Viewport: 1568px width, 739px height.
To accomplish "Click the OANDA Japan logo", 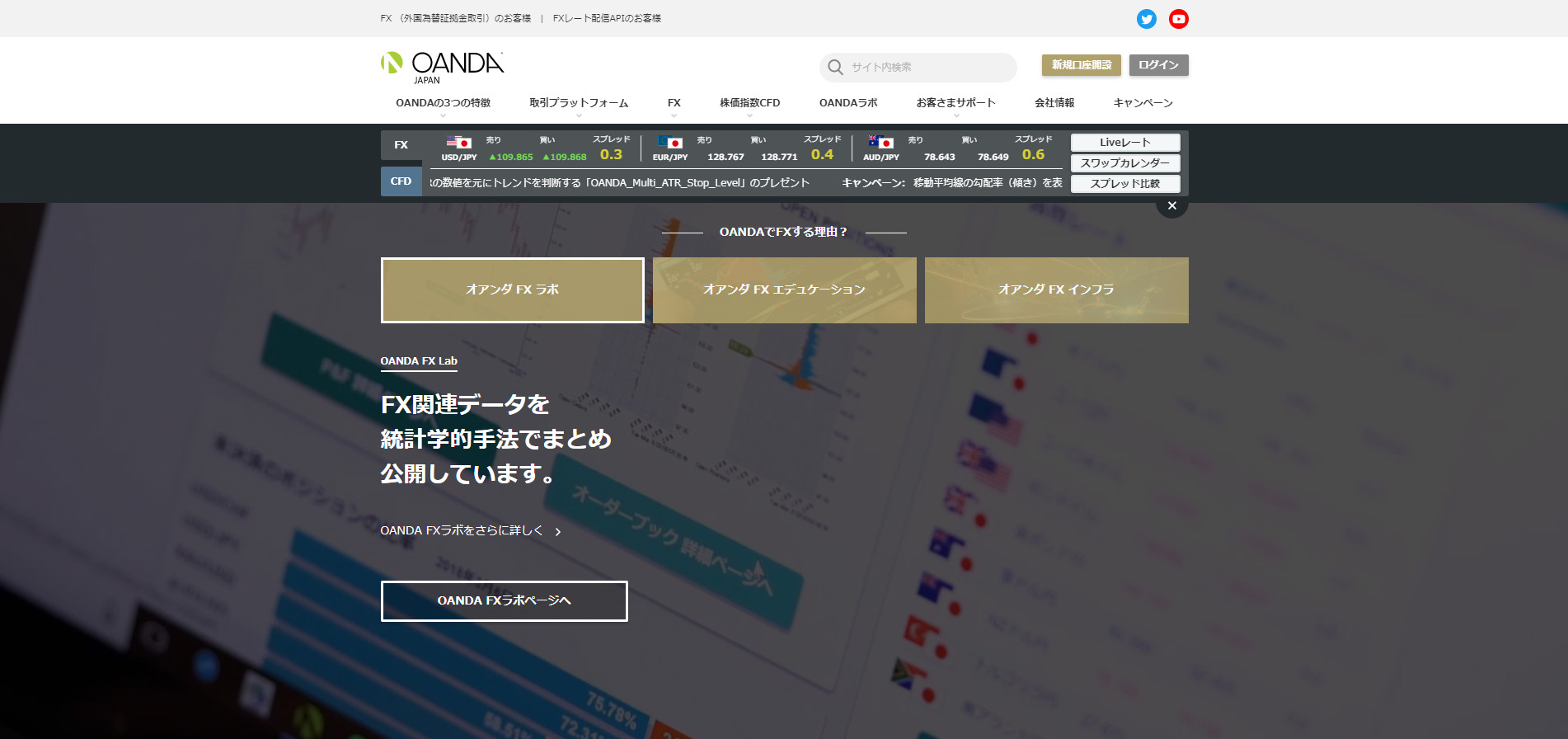I will tap(442, 68).
